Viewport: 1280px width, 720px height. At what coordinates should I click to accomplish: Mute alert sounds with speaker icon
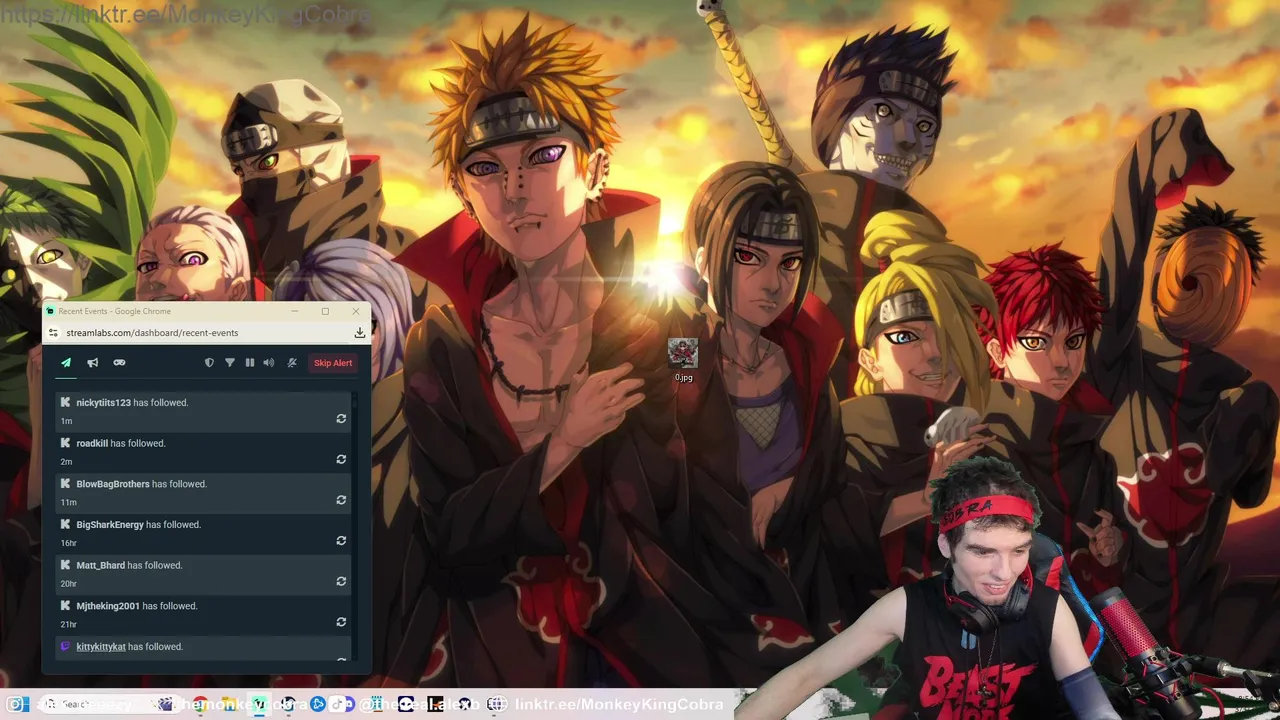(268, 363)
